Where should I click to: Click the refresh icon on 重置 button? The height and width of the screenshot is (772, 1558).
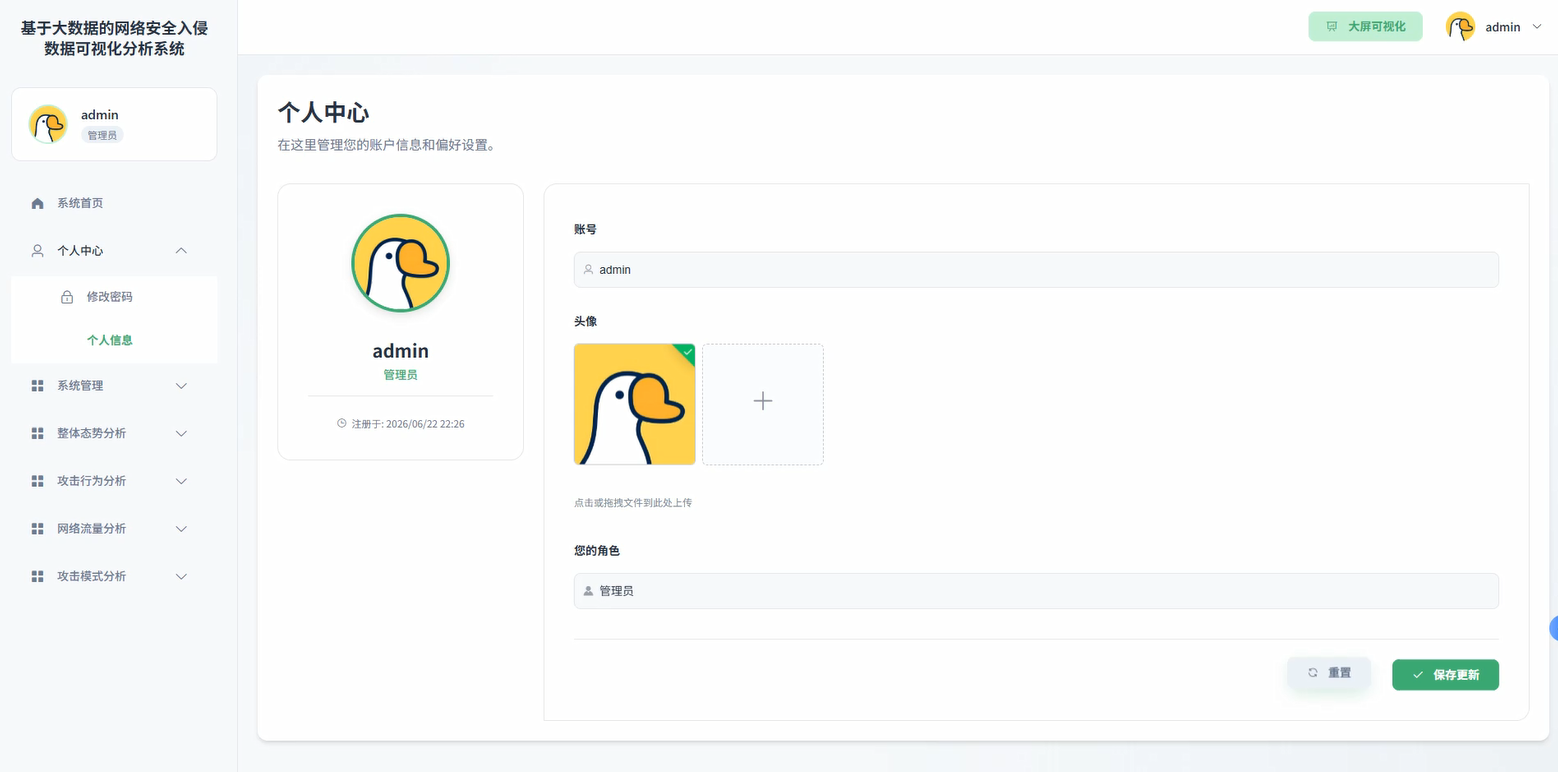coord(1313,673)
